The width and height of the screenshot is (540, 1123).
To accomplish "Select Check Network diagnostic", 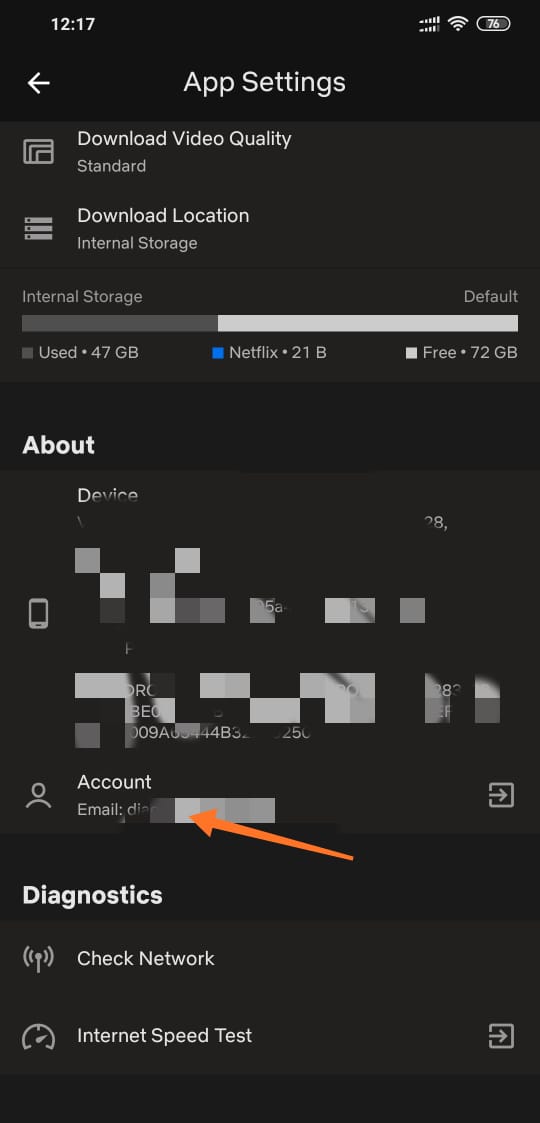I will pyautogui.click(x=270, y=959).
